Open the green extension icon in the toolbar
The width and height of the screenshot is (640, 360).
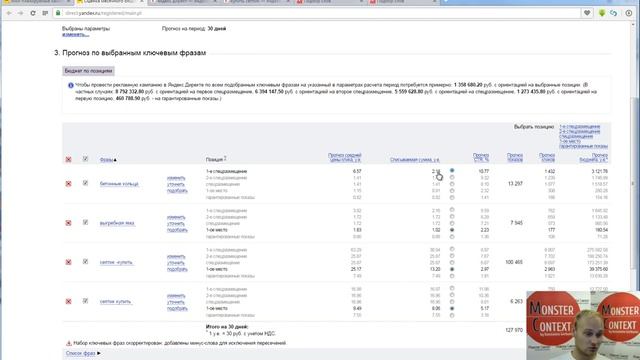(x=602, y=13)
